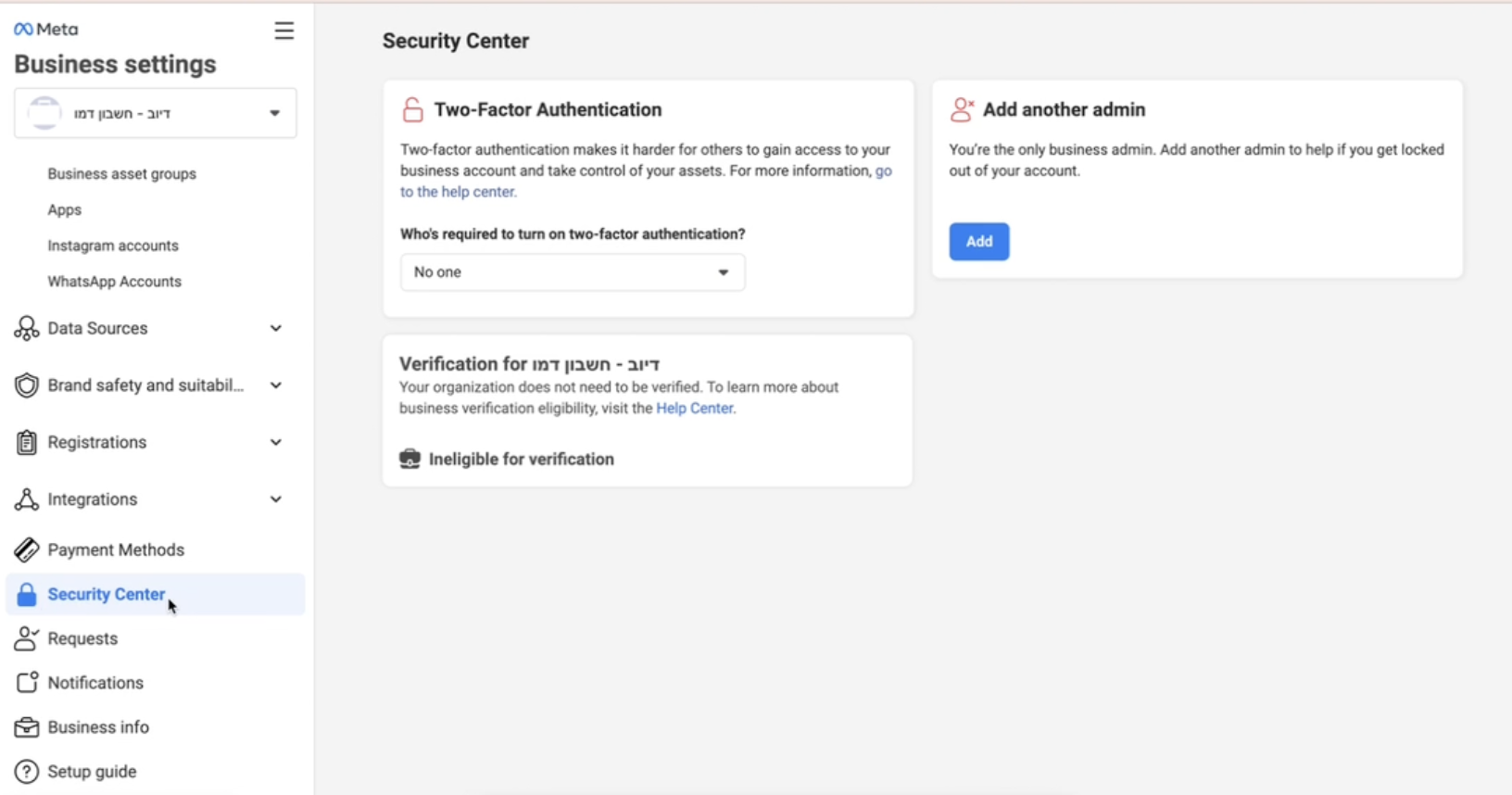Open the two-factor requirement 'No one' dropdown
The image size is (1512, 795).
click(572, 272)
